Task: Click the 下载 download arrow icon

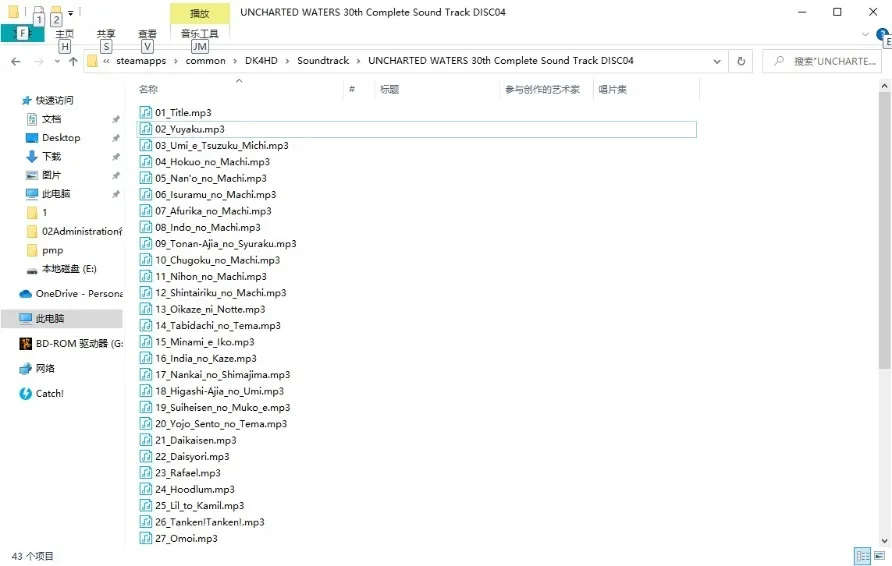Action: pyautogui.click(x=32, y=156)
